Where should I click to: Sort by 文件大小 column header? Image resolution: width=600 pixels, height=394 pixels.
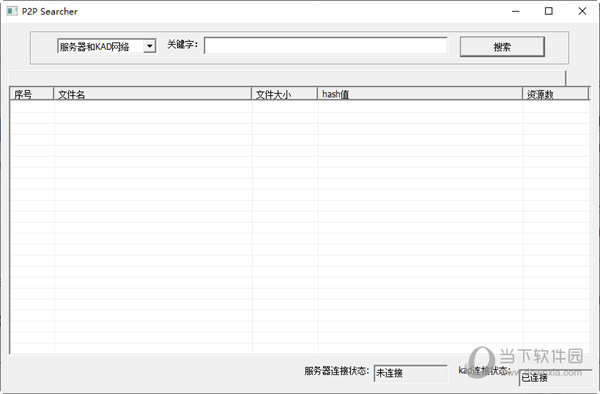coord(284,94)
